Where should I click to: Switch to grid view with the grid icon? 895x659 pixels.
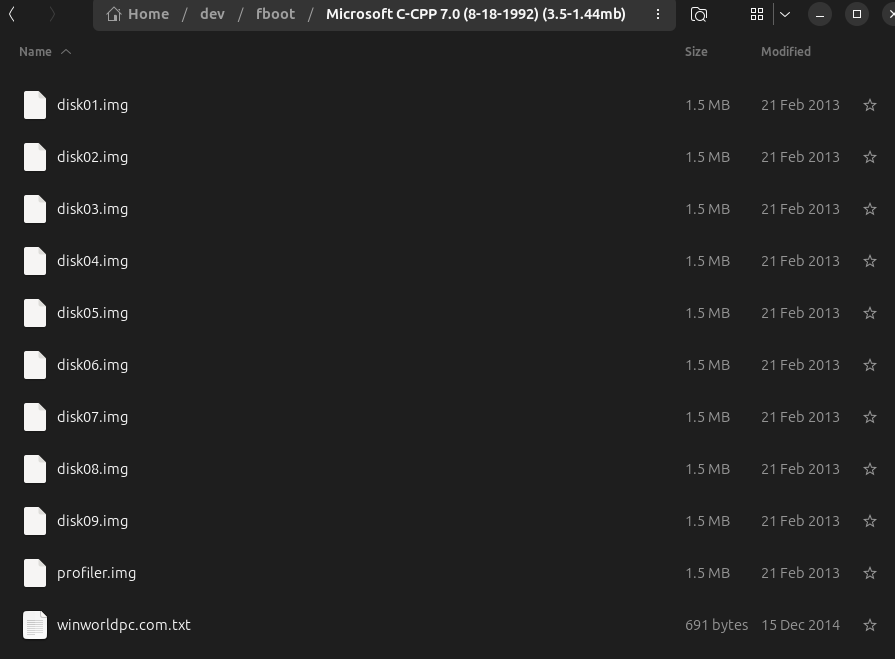click(x=757, y=14)
